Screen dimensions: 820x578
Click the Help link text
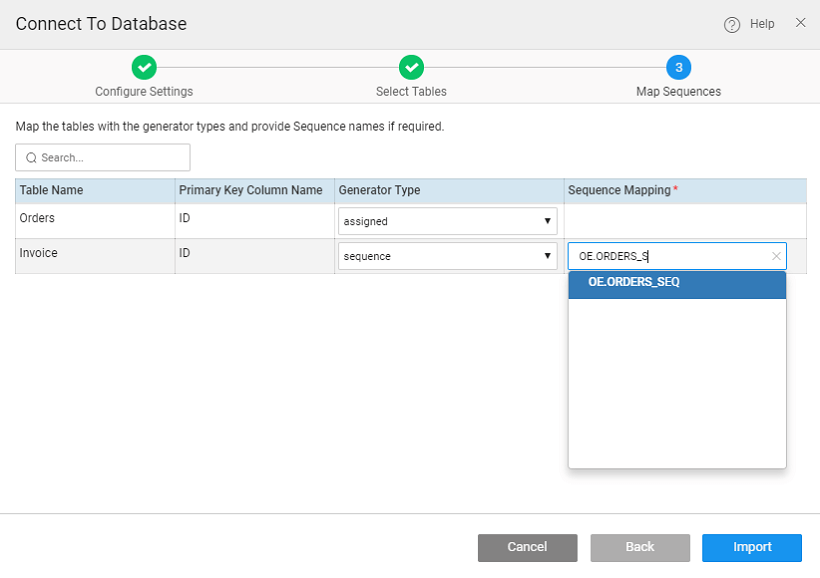coord(762,24)
